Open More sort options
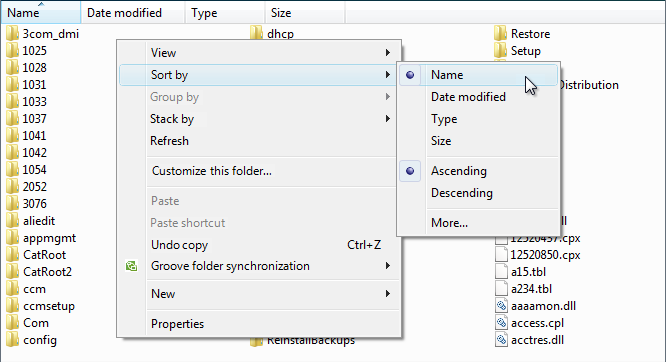This screenshot has height=362, width=666. tap(478, 223)
